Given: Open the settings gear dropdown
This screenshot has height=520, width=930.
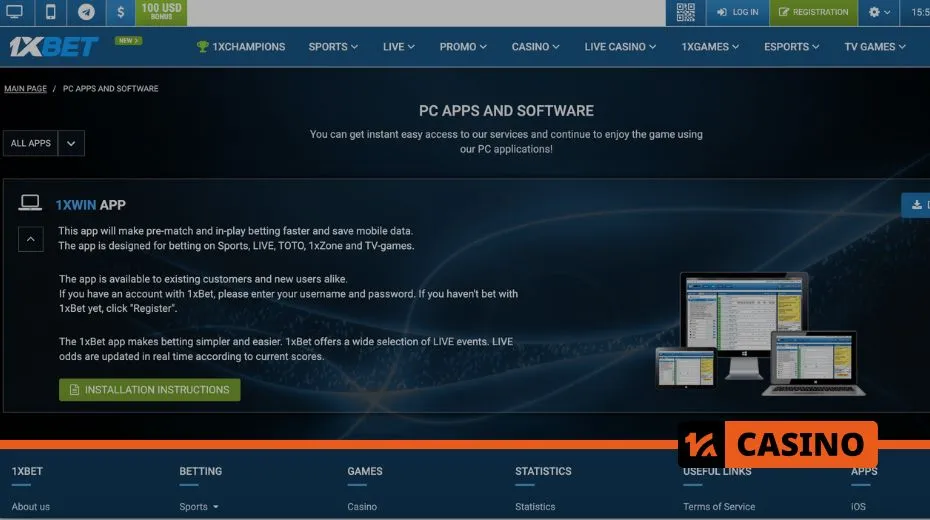Looking at the screenshot, I should 879,12.
